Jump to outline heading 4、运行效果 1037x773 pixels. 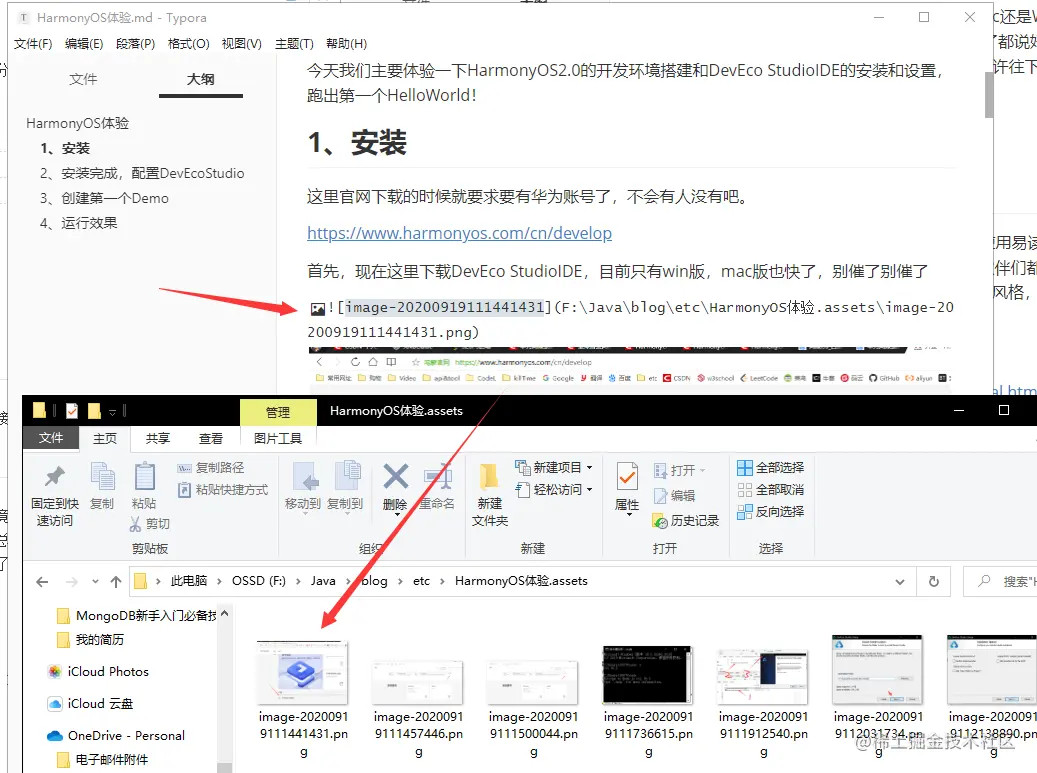tap(79, 224)
